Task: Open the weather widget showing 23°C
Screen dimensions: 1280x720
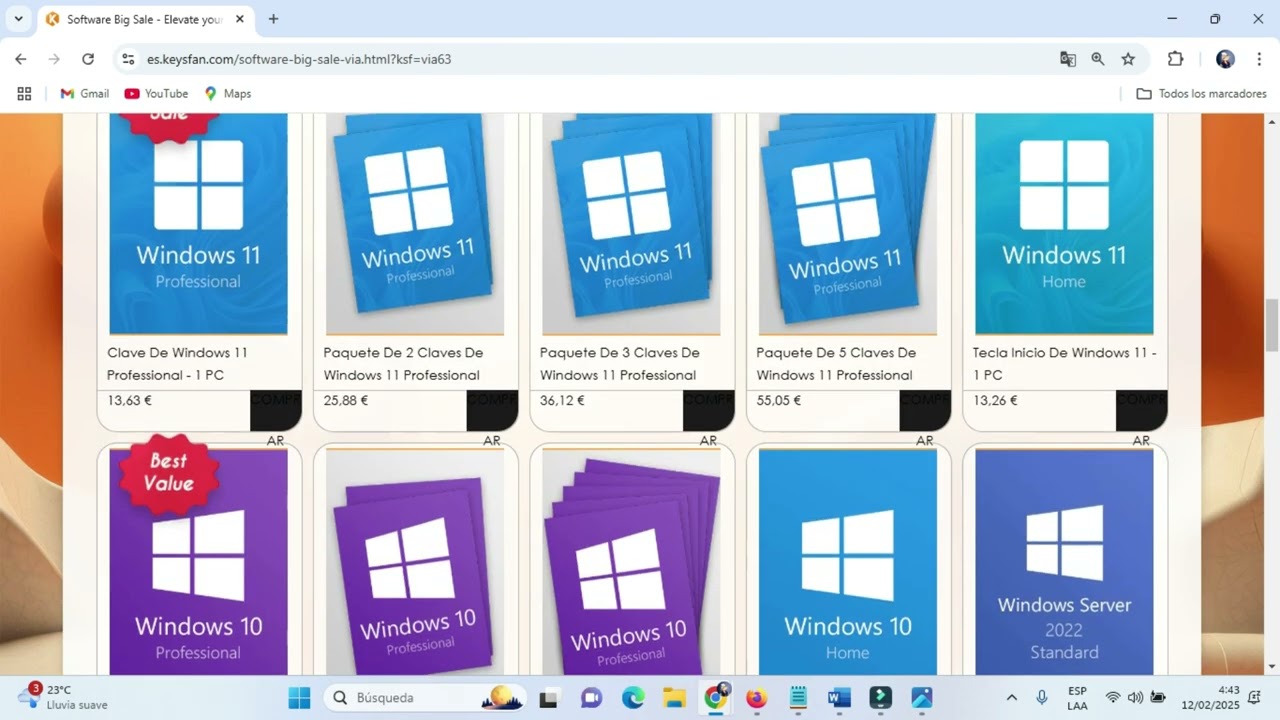Action: pos(62,697)
